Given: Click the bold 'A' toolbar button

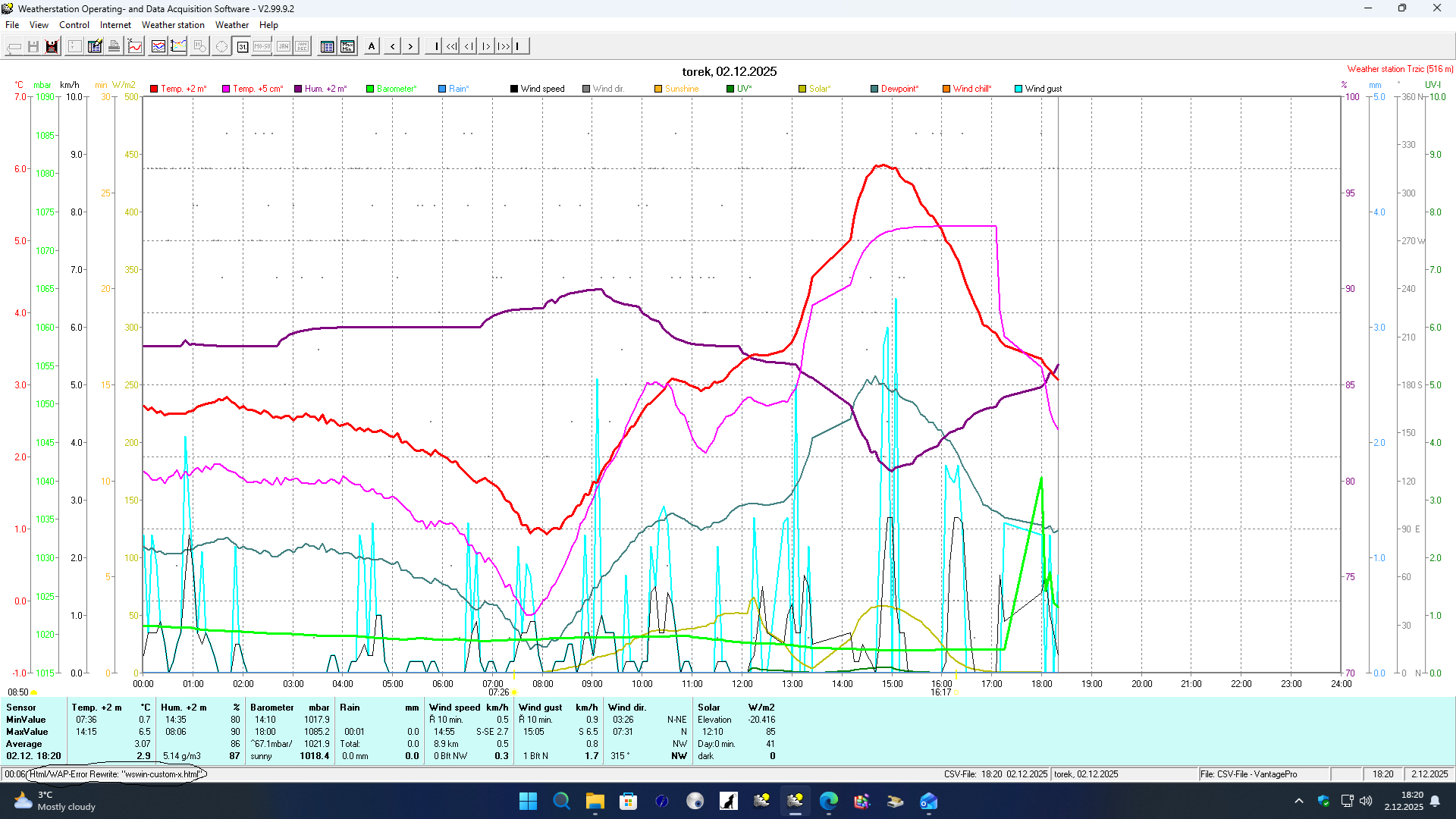Looking at the screenshot, I should coord(372,46).
